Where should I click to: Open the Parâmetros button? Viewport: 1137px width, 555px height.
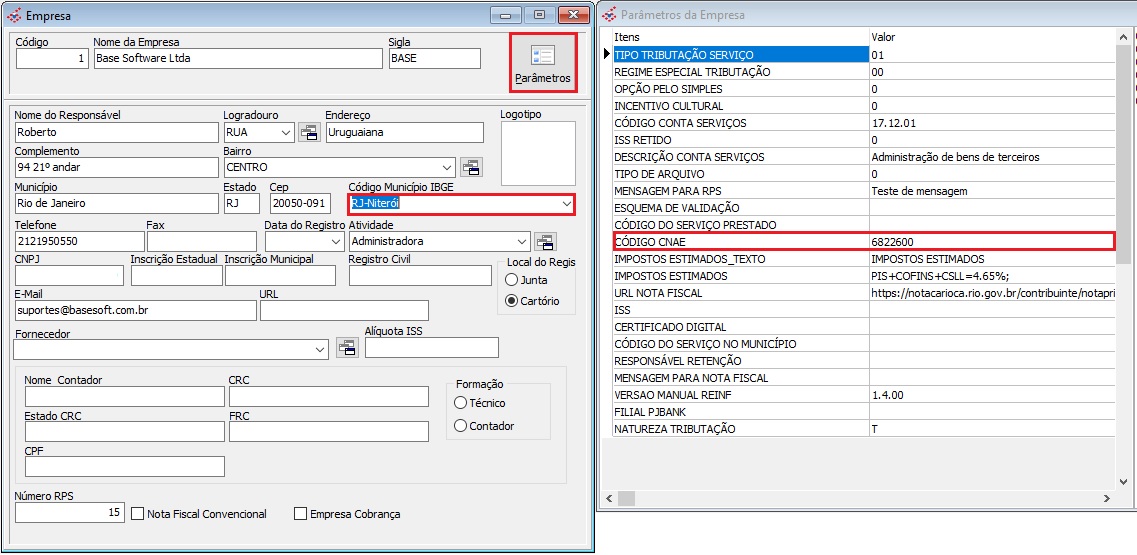(x=543, y=62)
